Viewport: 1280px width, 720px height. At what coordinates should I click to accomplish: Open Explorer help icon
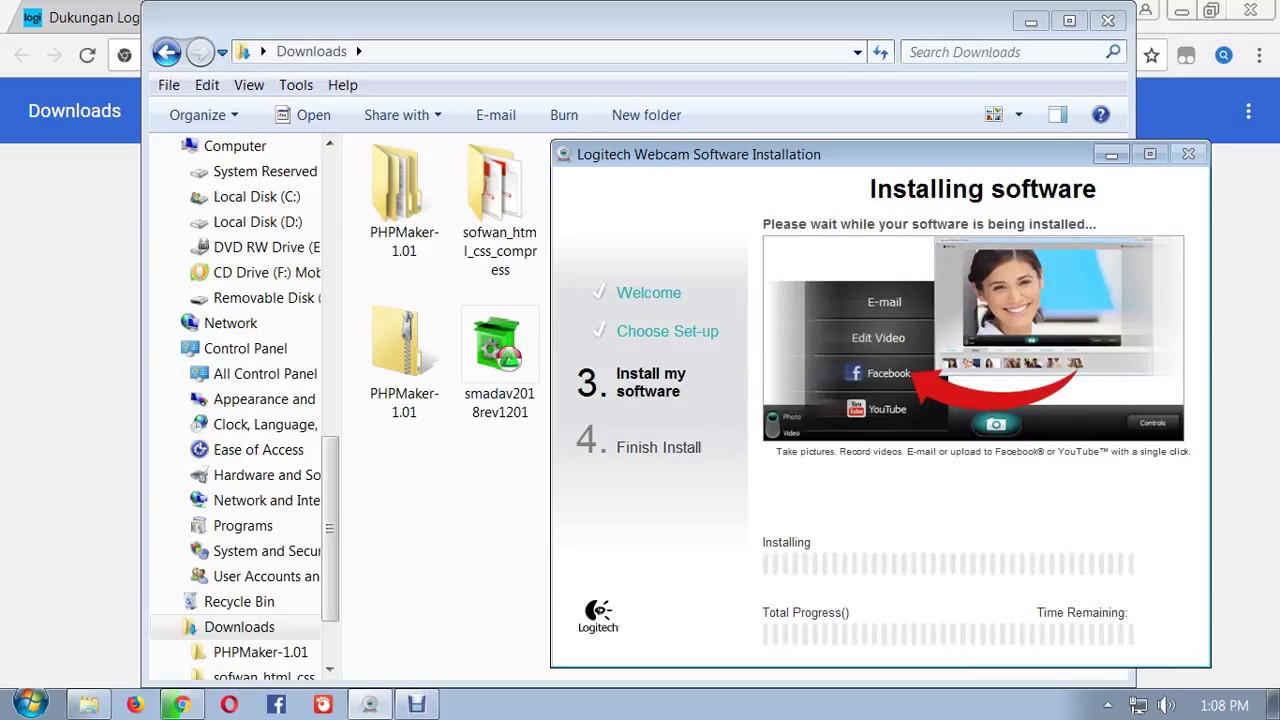coord(1101,115)
